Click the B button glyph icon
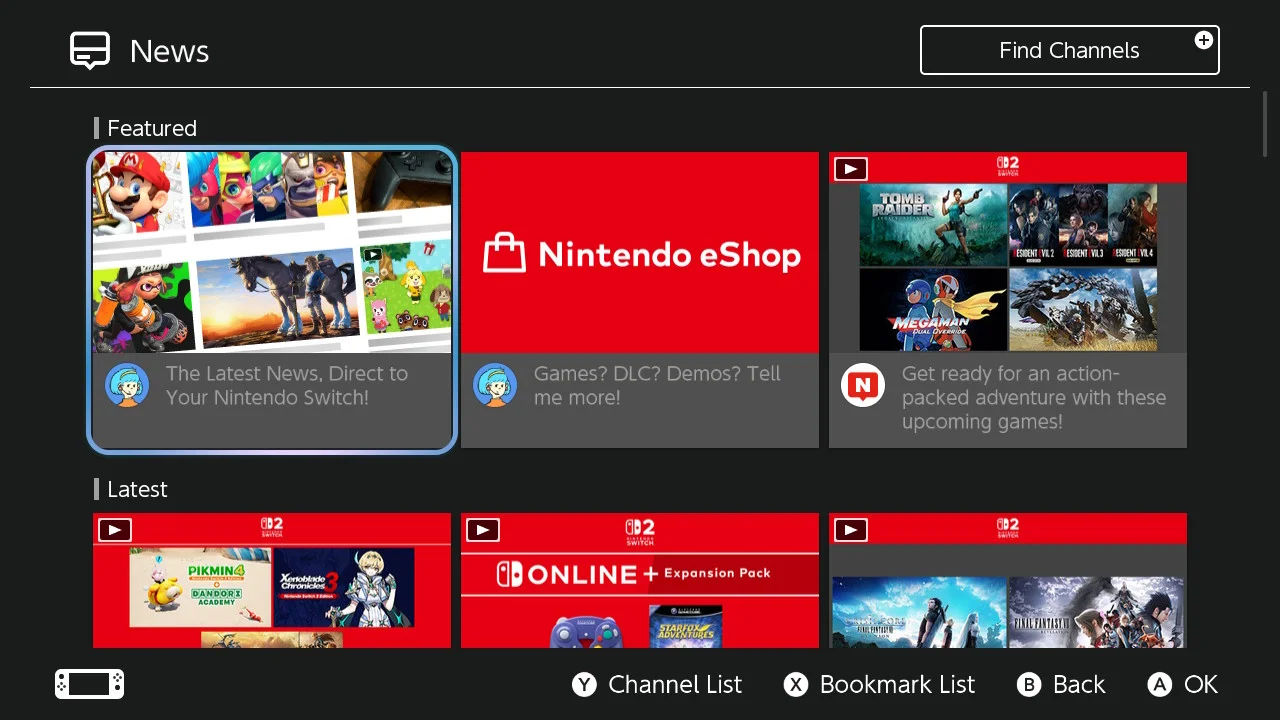1280x720 pixels. 1029,684
